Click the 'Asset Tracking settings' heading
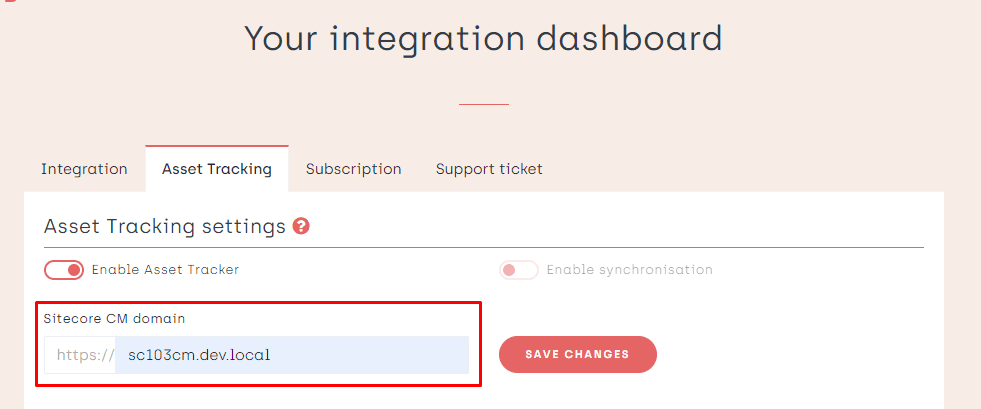This screenshot has height=409, width=981. pyautogui.click(x=165, y=226)
